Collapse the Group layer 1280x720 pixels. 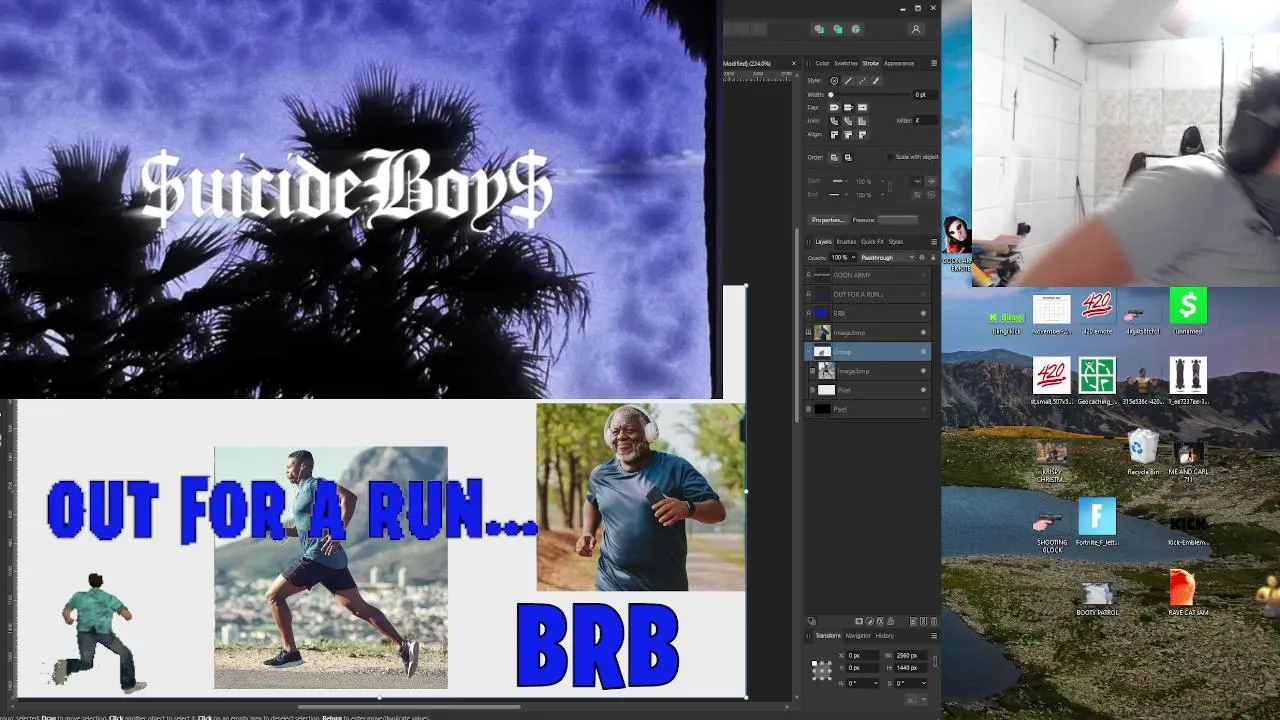809,352
